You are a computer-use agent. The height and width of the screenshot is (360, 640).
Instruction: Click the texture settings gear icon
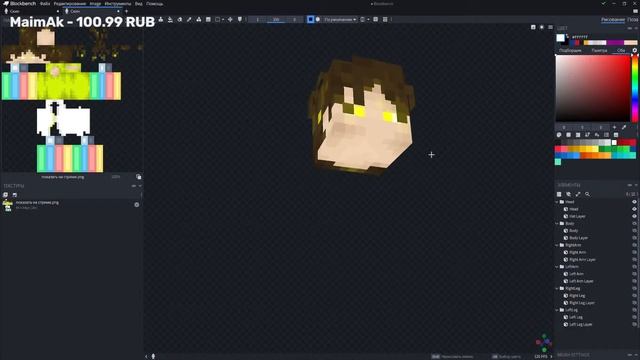tap(137, 205)
